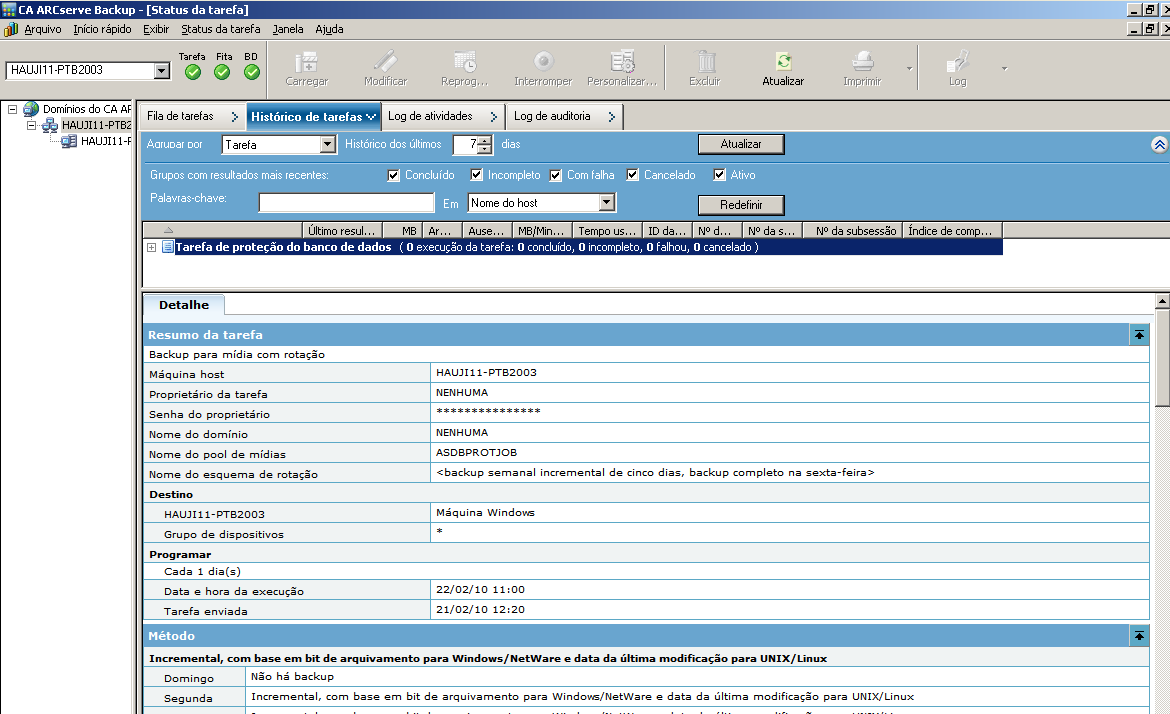Click the Excluir trash icon

(705, 62)
